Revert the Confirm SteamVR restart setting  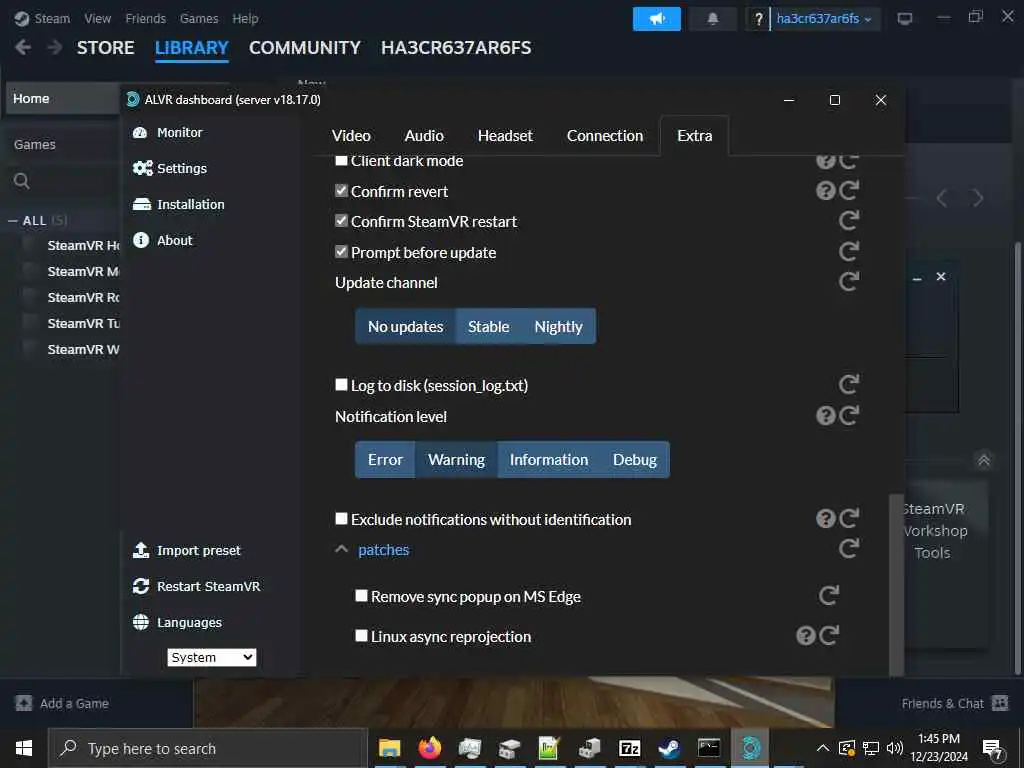pyautogui.click(x=849, y=221)
